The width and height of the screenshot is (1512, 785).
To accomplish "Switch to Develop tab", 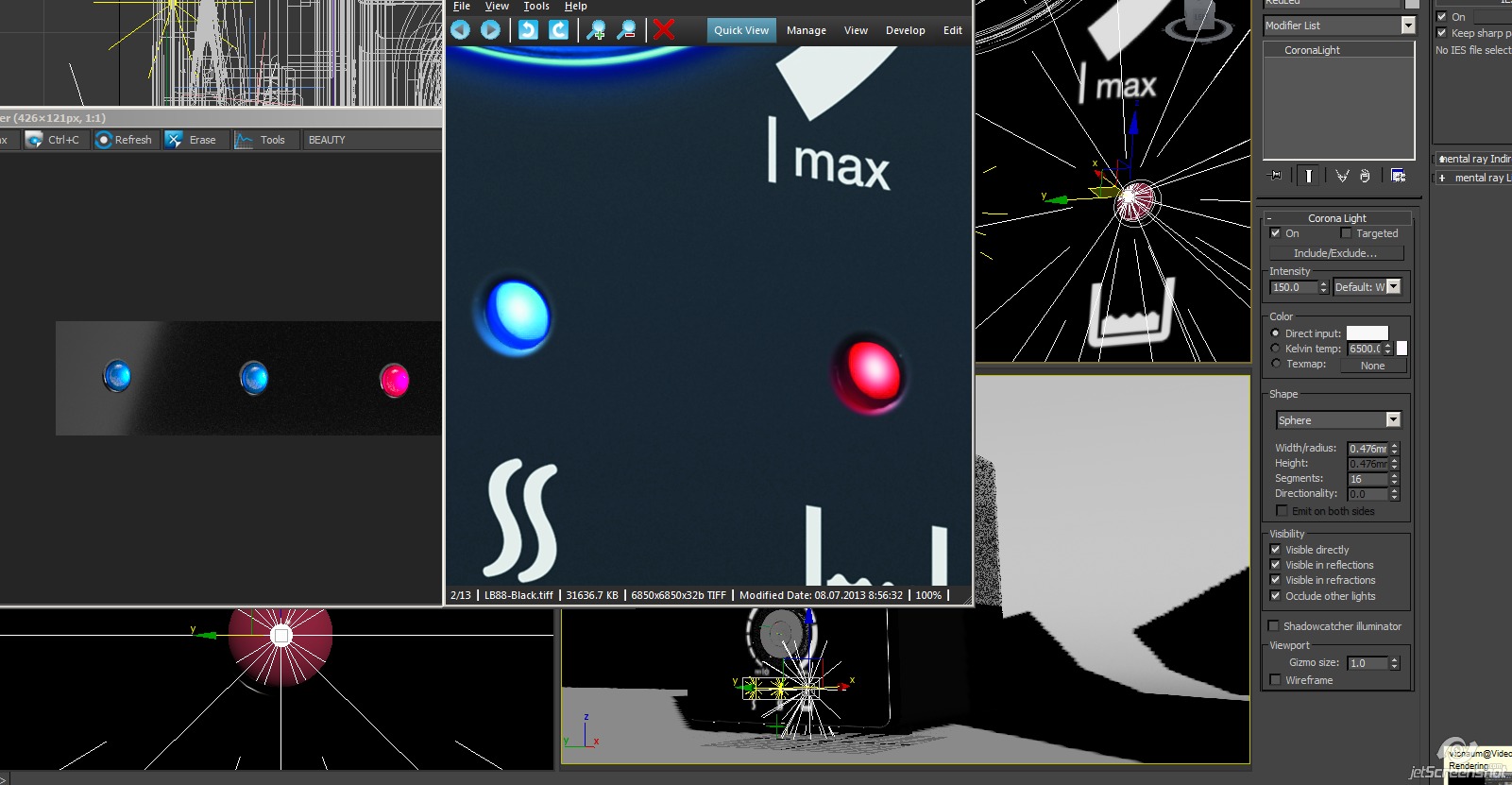I will [x=906, y=30].
